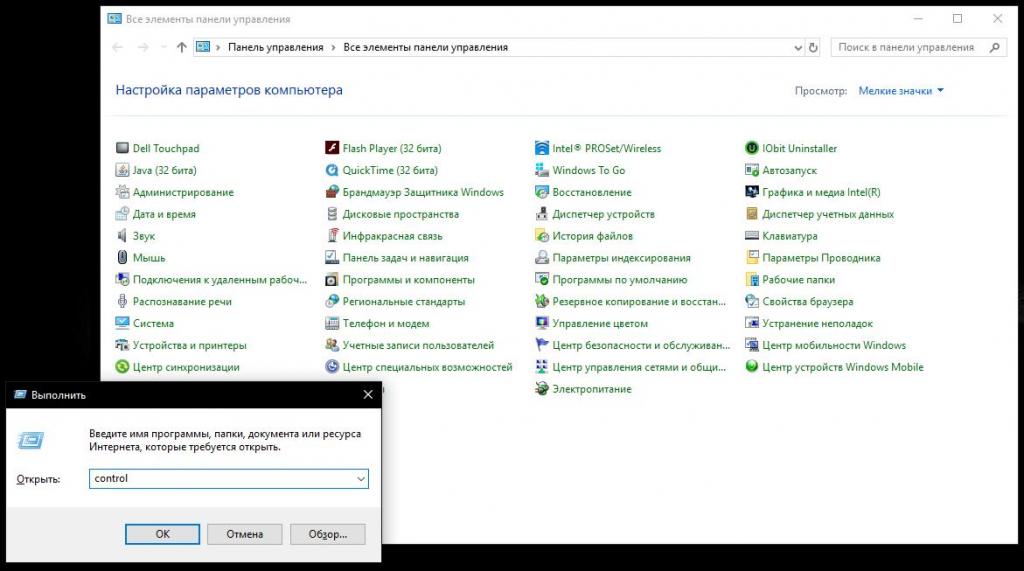Image resolution: width=1024 pixels, height=571 pixels.
Task: Open the Автозапуск icon
Action: (x=752, y=171)
